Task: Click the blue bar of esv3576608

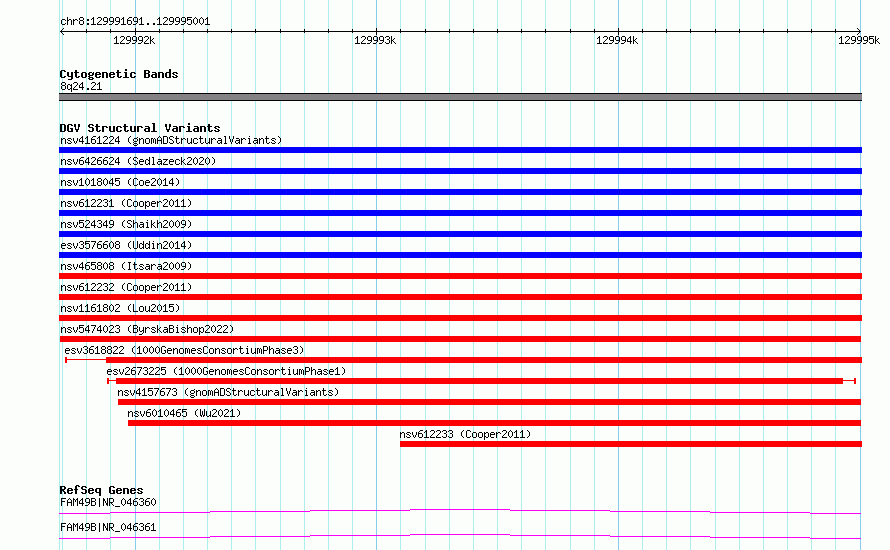Action: click(x=460, y=255)
